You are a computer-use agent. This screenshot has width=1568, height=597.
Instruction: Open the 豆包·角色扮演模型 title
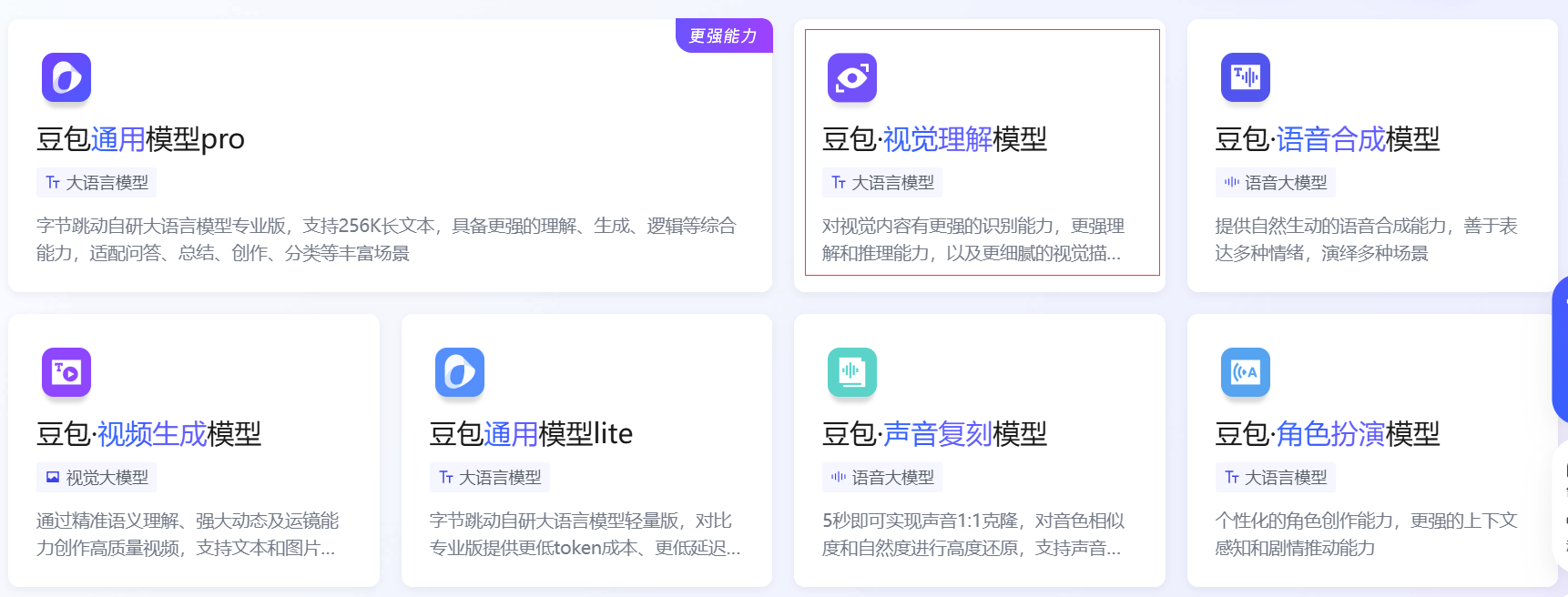click(1328, 434)
